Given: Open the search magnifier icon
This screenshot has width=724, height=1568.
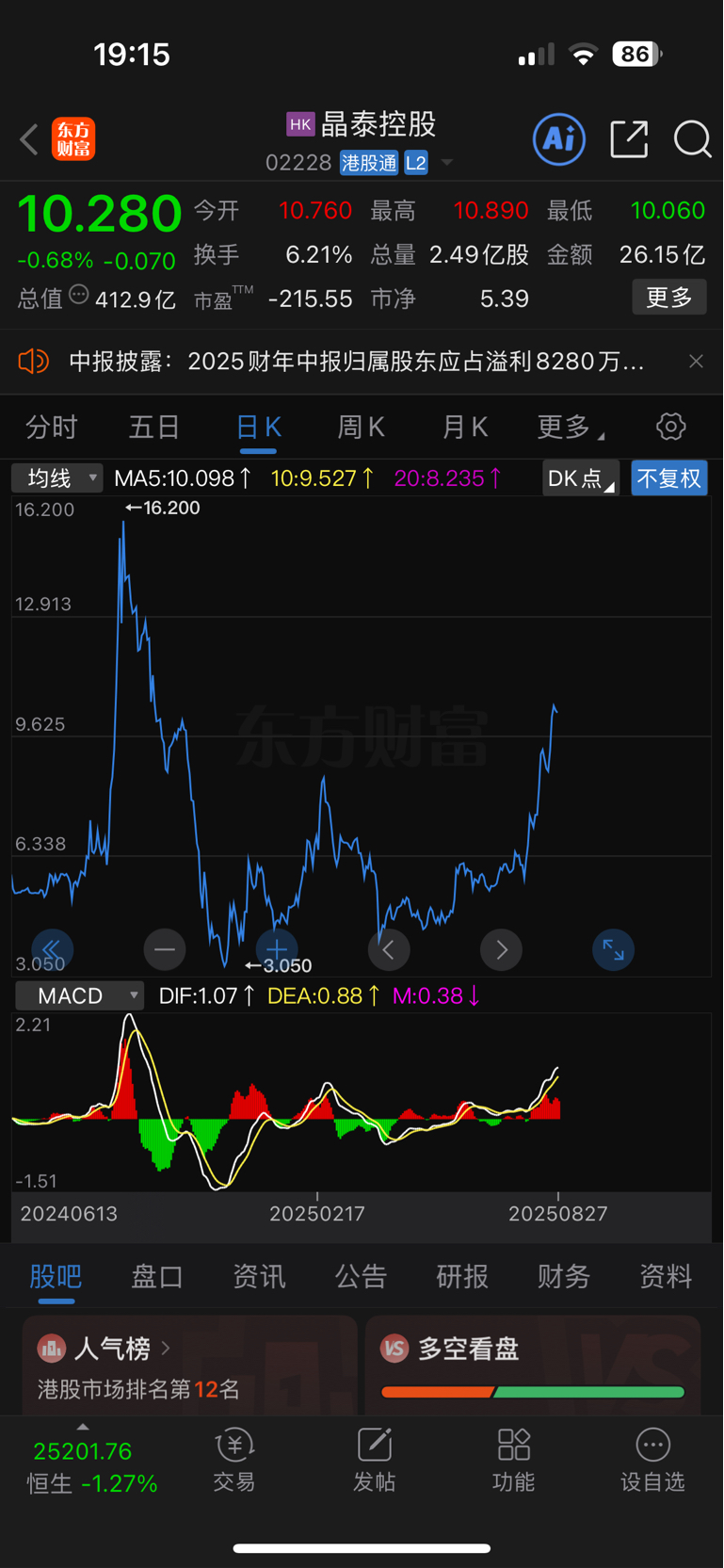Looking at the screenshot, I should [x=692, y=139].
